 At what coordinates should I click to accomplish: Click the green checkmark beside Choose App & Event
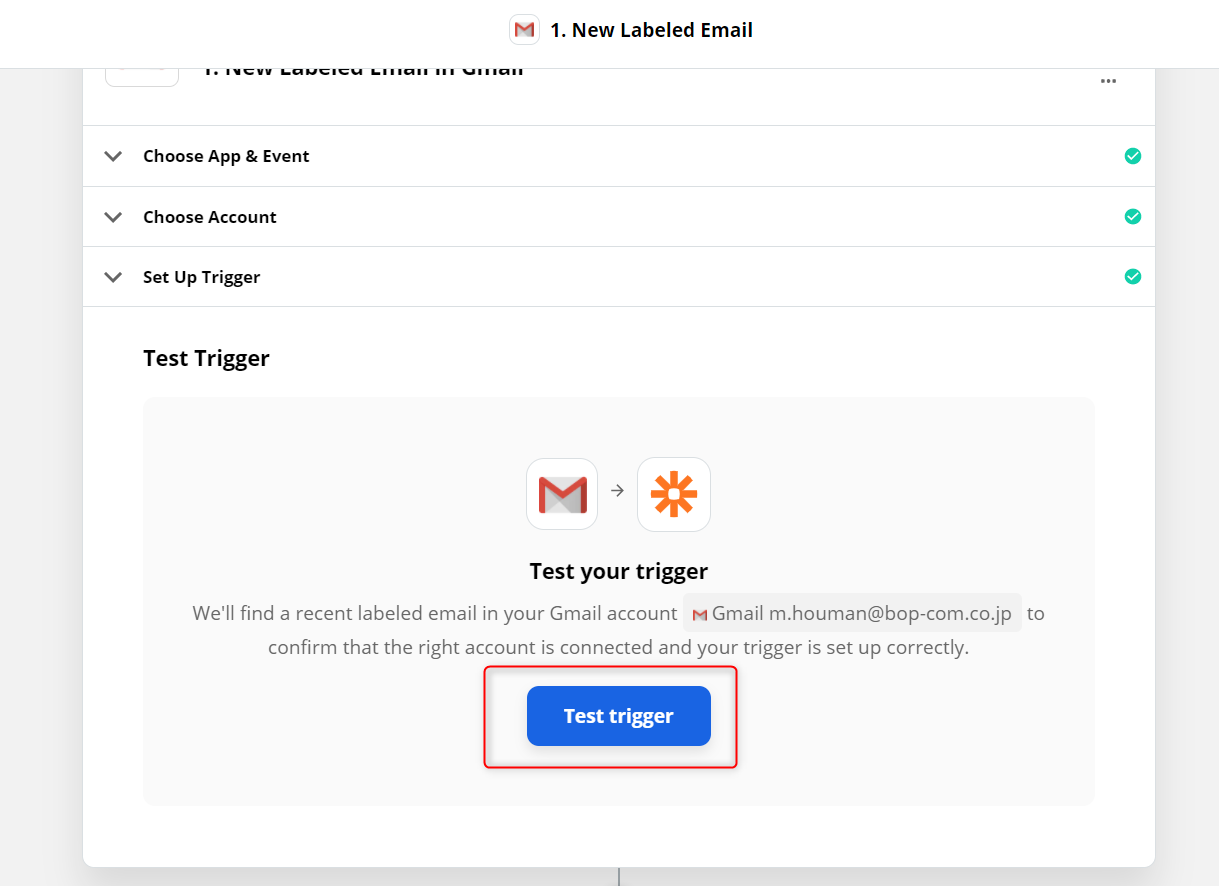(x=1132, y=156)
